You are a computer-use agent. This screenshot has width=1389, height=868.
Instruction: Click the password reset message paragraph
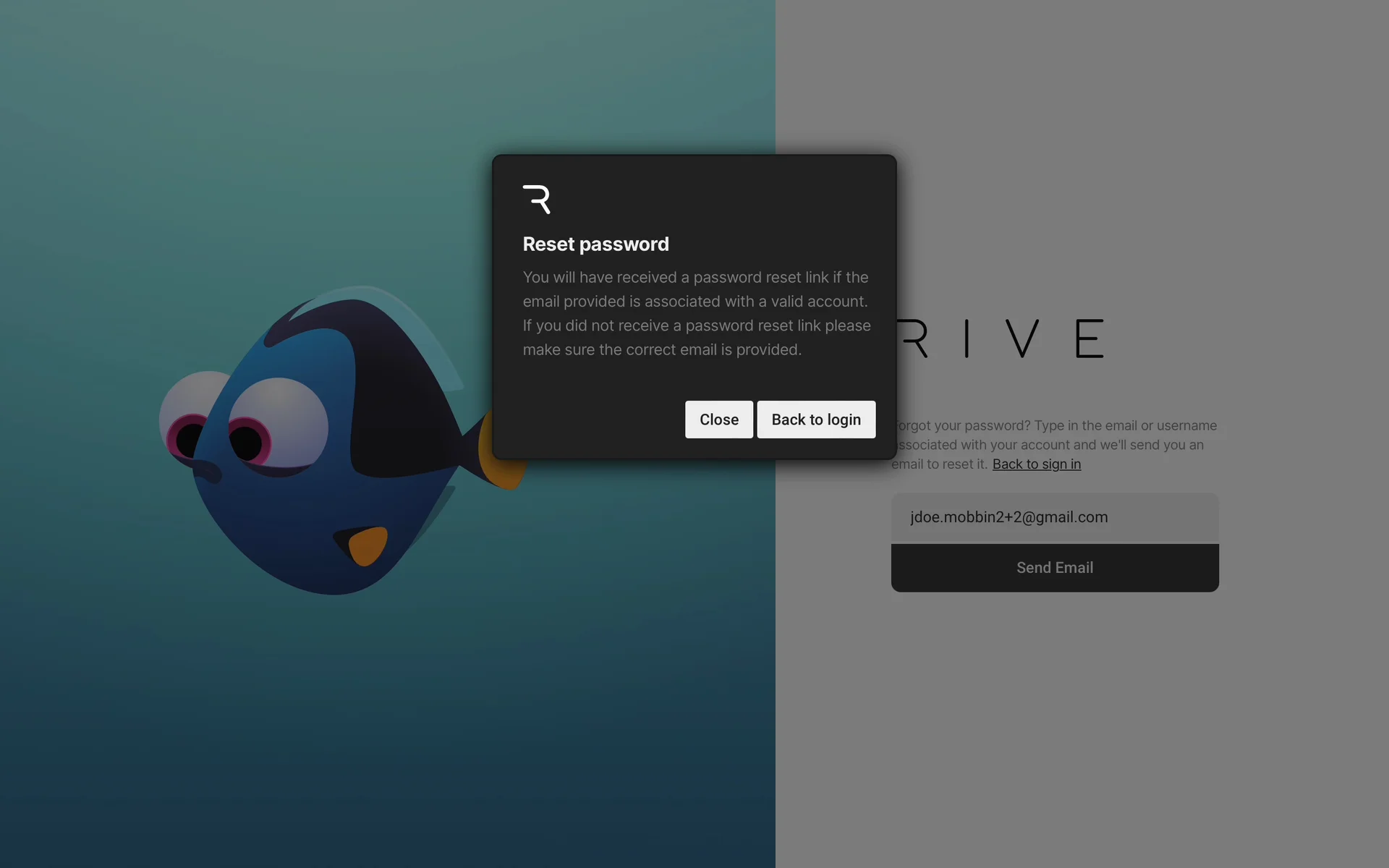click(x=696, y=313)
